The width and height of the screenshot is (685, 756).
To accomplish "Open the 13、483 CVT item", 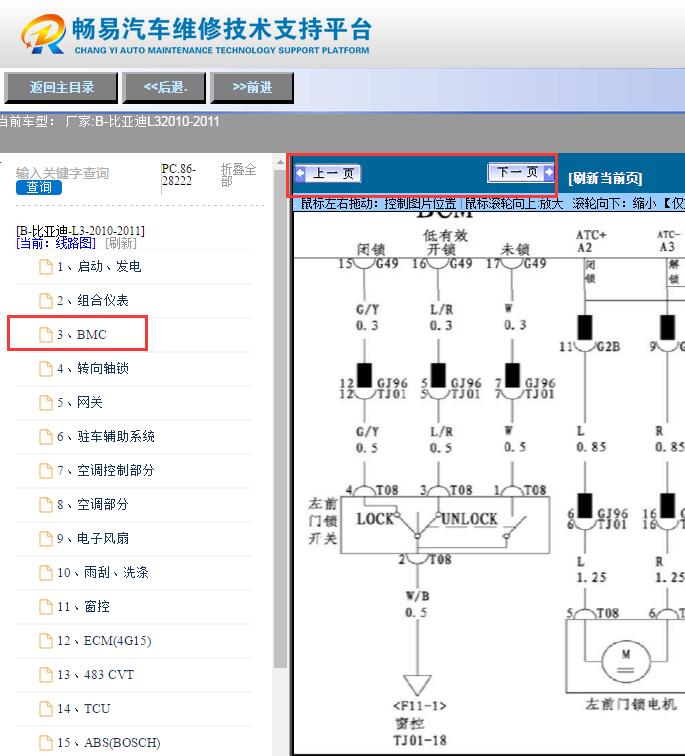I will [95, 674].
